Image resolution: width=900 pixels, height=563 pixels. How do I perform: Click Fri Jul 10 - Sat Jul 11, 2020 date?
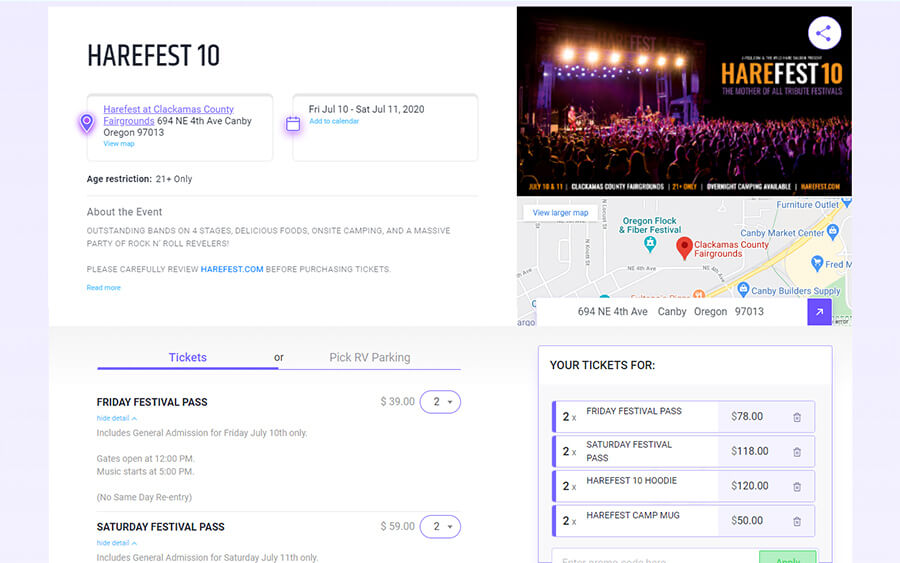tap(366, 109)
